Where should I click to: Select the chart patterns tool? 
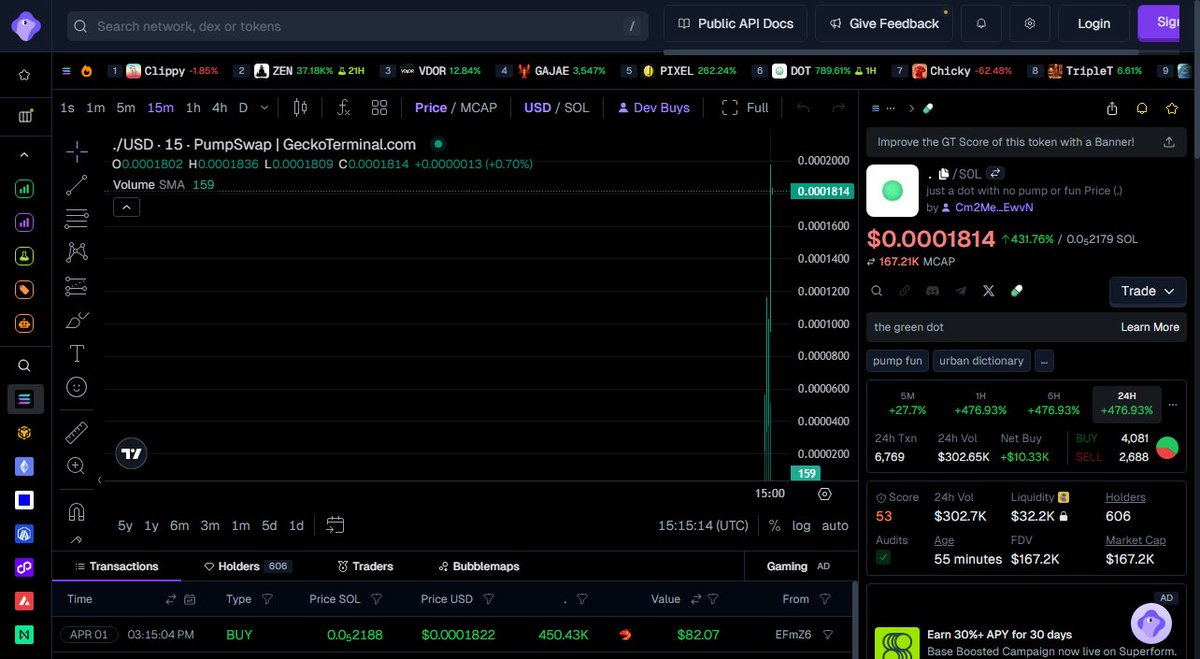pos(77,252)
